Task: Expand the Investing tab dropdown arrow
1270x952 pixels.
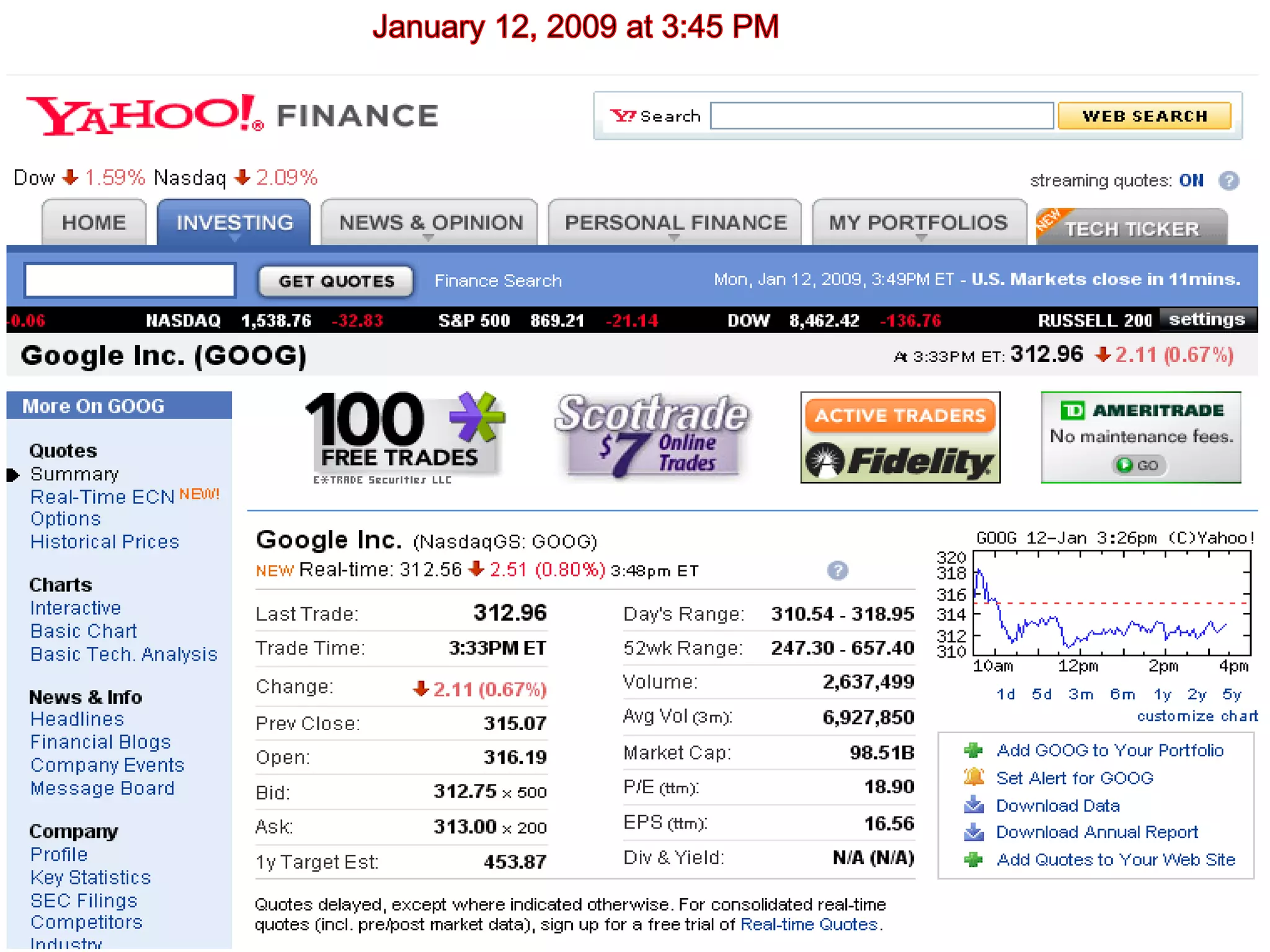Action: tap(234, 238)
